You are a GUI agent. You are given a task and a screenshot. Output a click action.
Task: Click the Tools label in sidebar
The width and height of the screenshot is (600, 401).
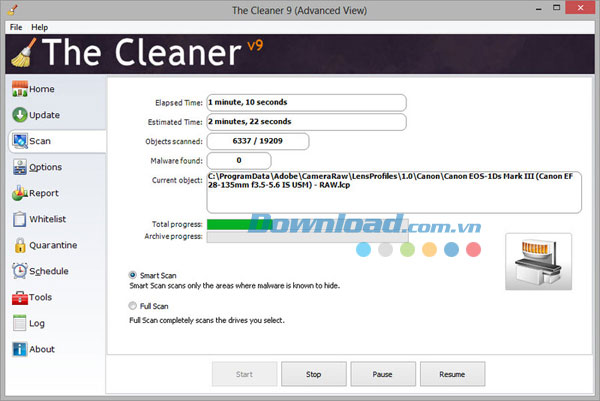pyautogui.click(x=41, y=297)
